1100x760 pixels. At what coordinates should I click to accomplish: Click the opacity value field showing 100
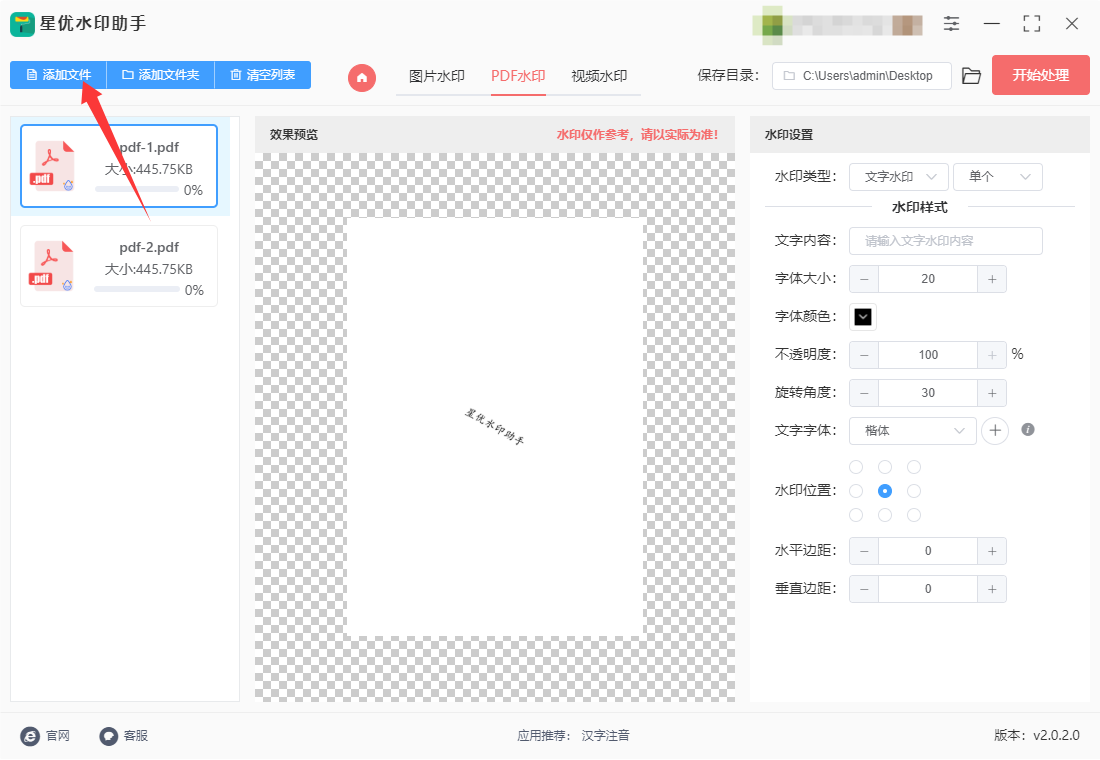[927, 355]
